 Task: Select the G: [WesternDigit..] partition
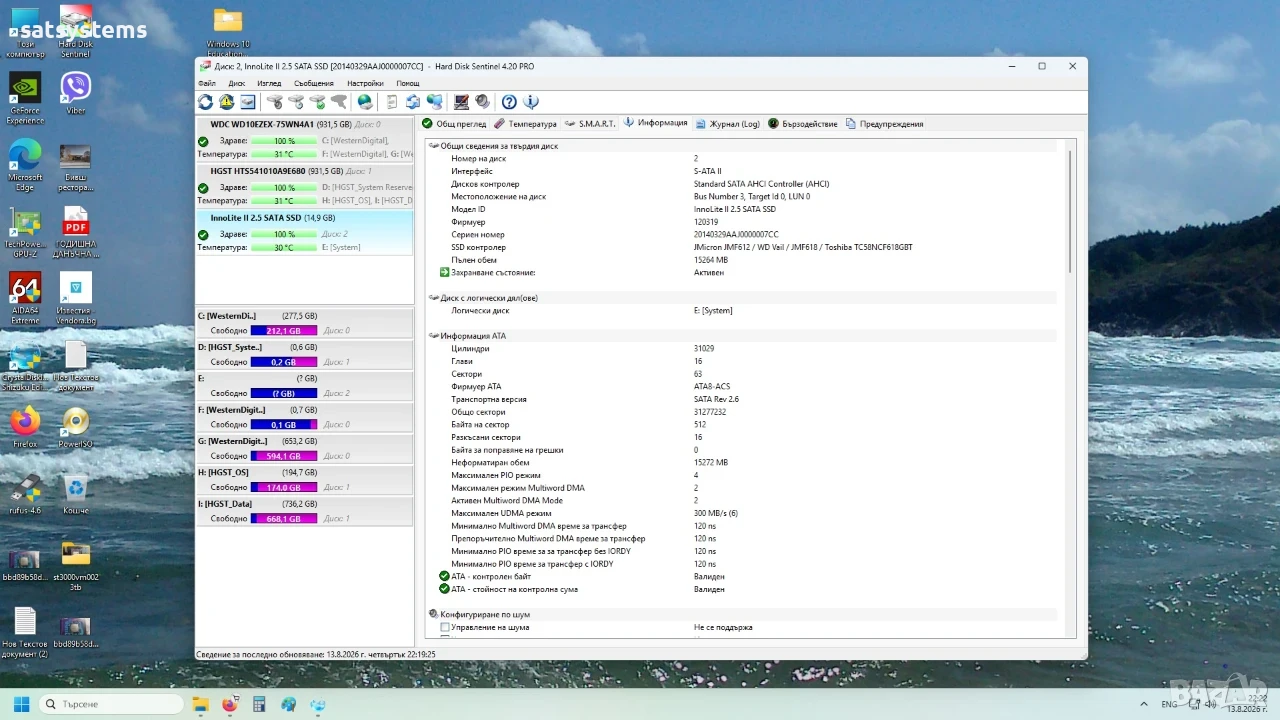click(304, 448)
